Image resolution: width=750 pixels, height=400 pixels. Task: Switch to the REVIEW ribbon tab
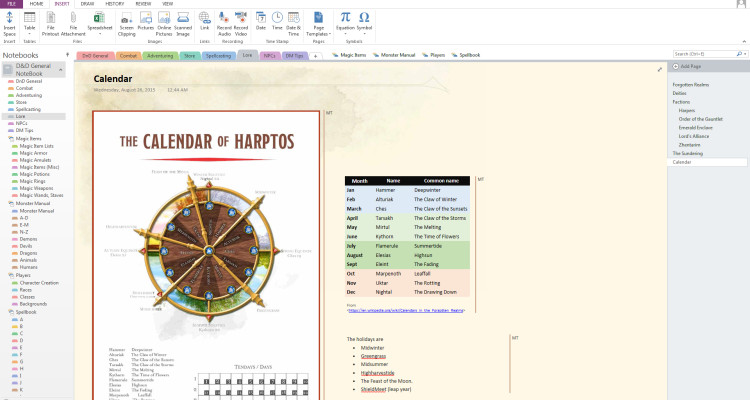click(x=143, y=4)
